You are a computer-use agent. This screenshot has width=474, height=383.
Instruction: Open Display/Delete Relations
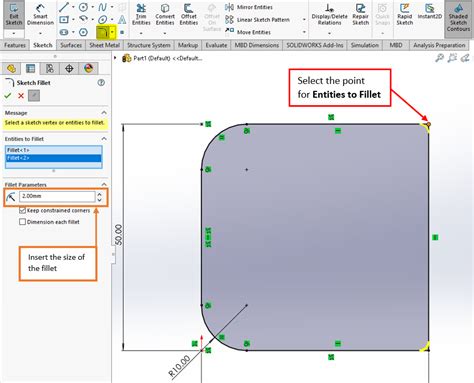point(329,15)
